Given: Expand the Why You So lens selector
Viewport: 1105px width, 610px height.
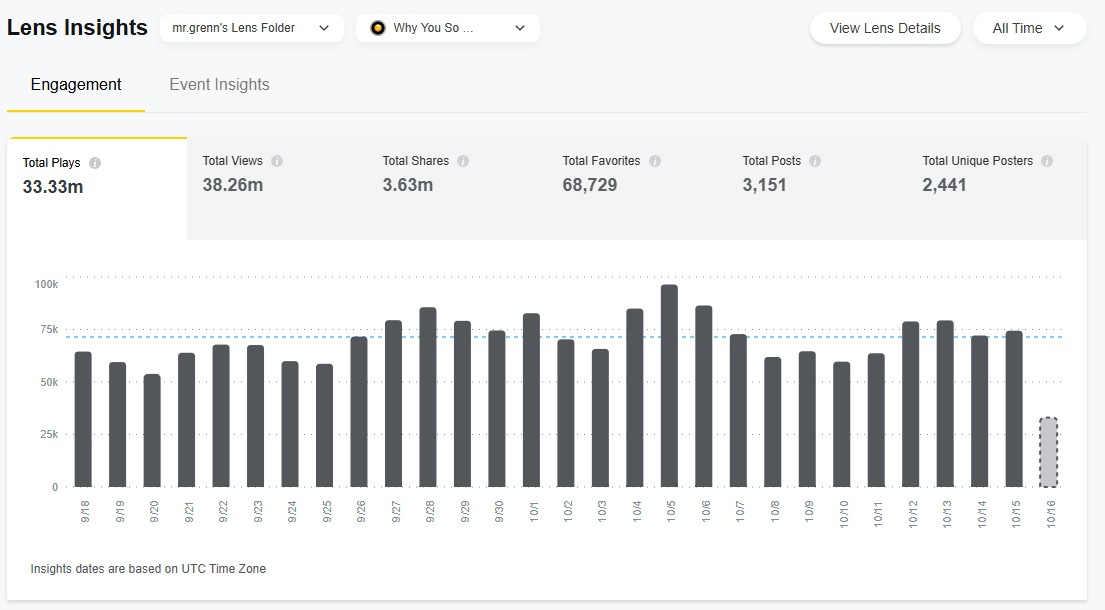Looking at the screenshot, I should coord(447,28).
